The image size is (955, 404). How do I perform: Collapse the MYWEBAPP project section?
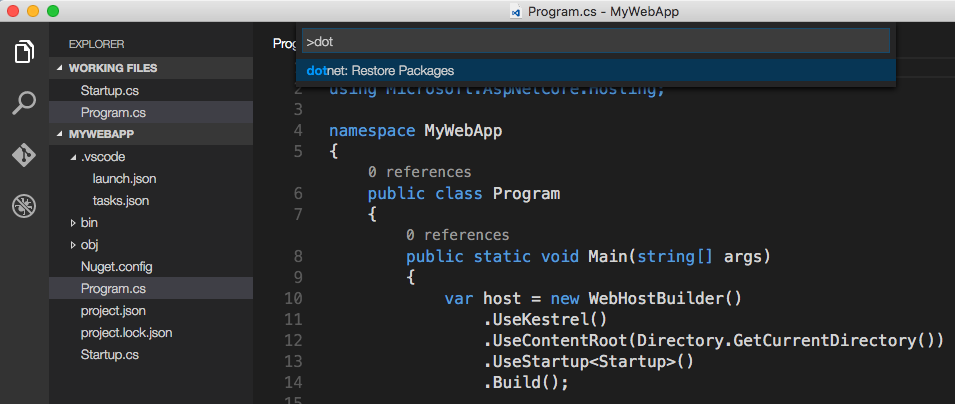[100, 134]
